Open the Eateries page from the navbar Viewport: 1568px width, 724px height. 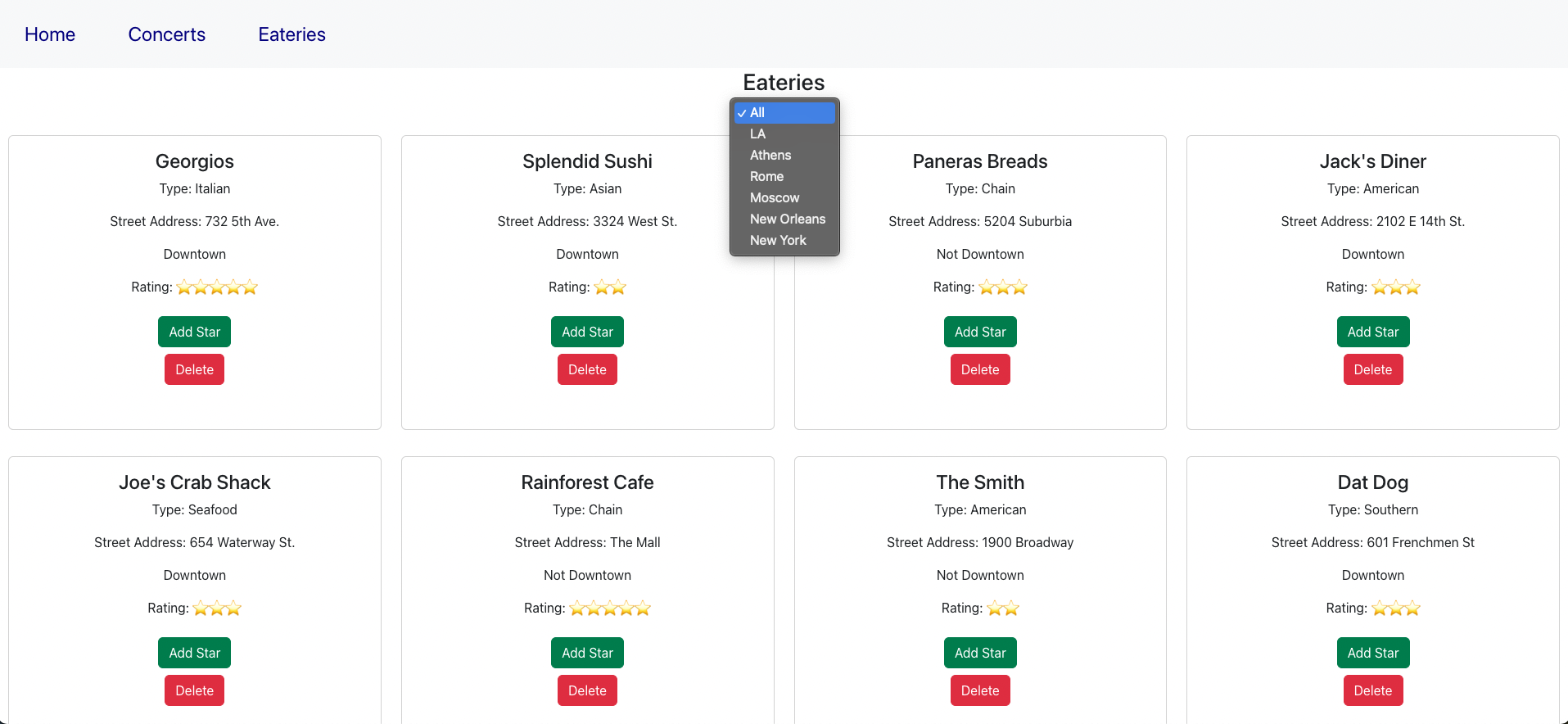click(291, 34)
